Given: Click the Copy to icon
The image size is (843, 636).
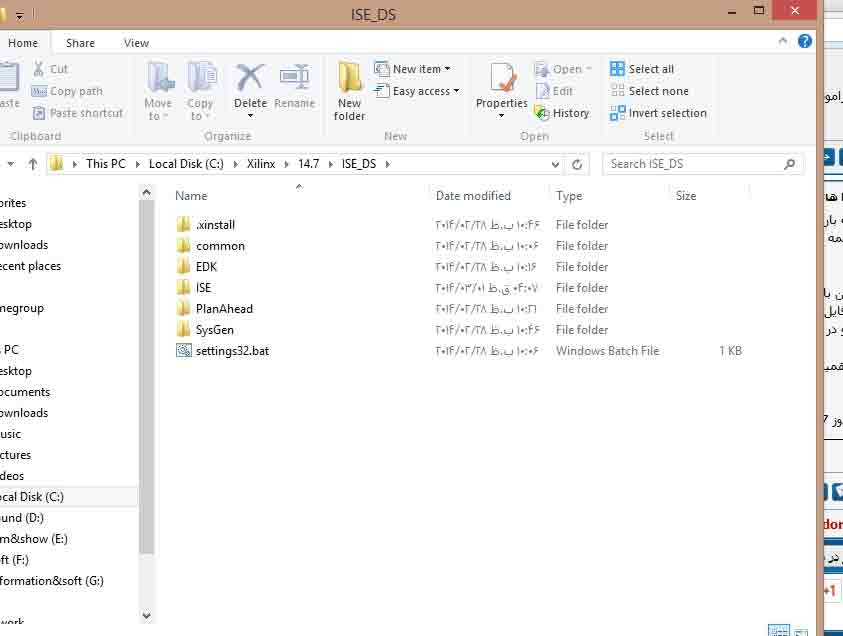Looking at the screenshot, I should [x=201, y=76].
